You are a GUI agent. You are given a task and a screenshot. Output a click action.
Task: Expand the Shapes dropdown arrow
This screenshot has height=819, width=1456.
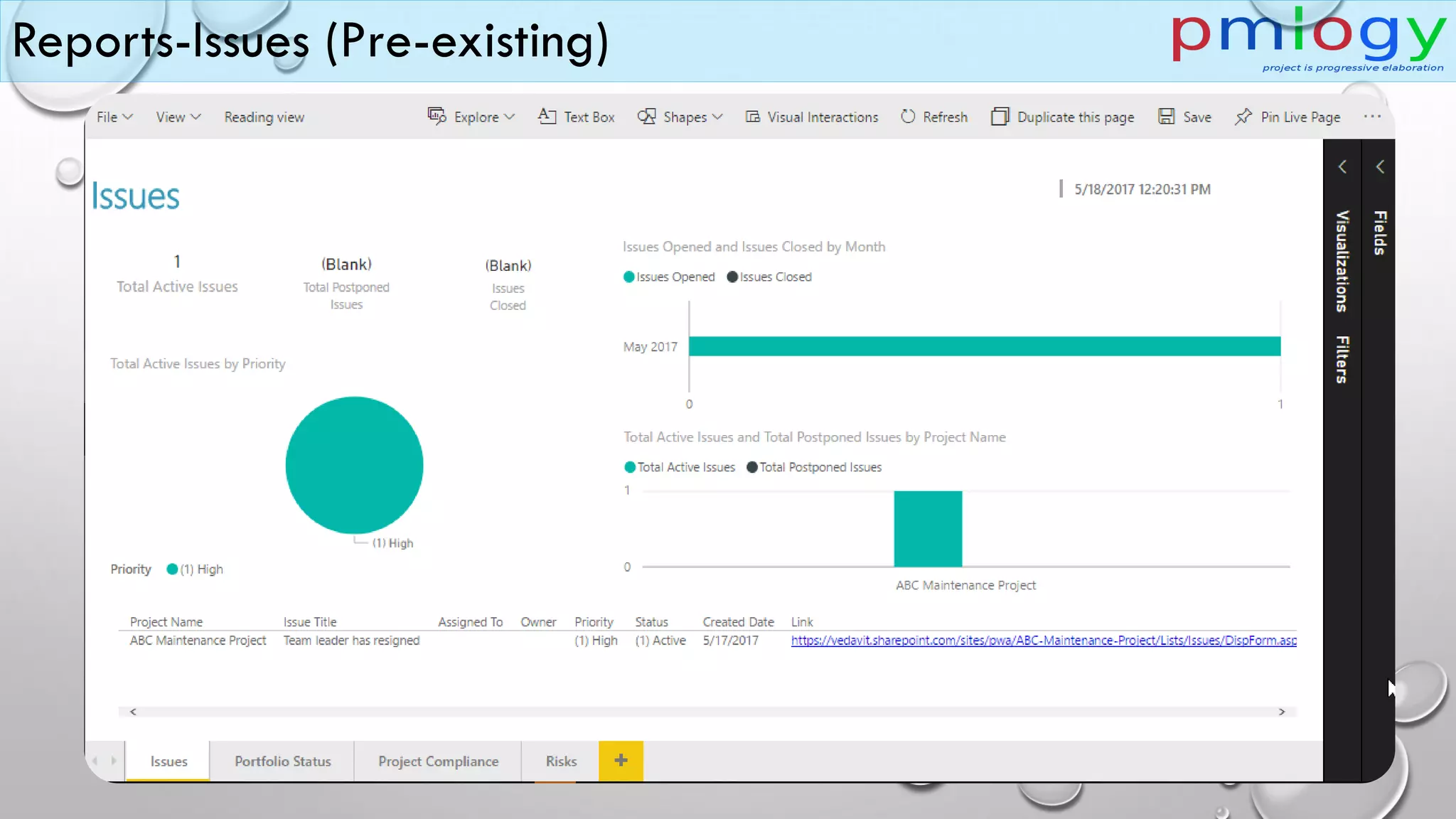tap(717, 117)
